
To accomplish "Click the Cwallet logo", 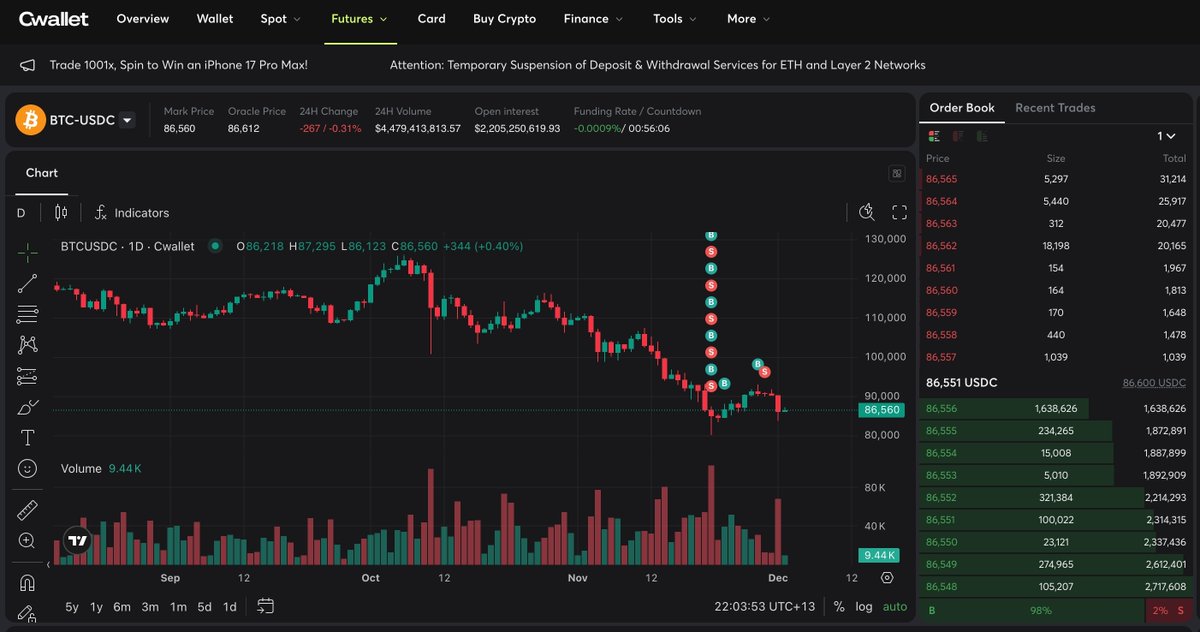I will point(54,18).
